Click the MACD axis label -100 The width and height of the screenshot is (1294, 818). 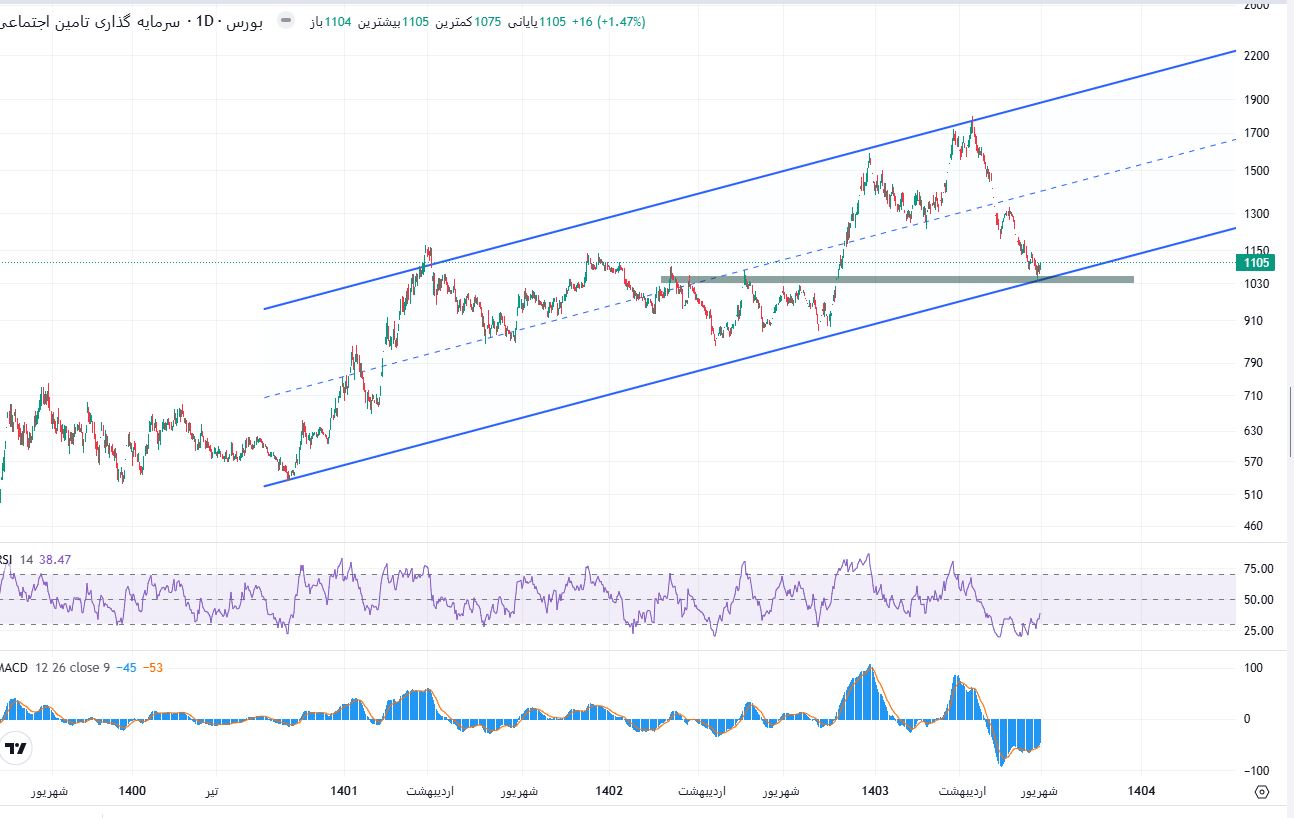[1257, 770]
